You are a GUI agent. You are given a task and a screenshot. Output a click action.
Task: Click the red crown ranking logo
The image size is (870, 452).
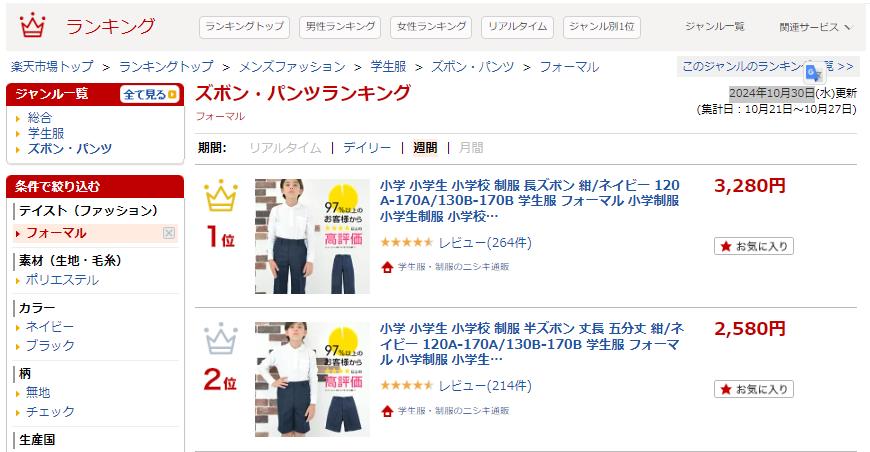(x=32, y=26)
